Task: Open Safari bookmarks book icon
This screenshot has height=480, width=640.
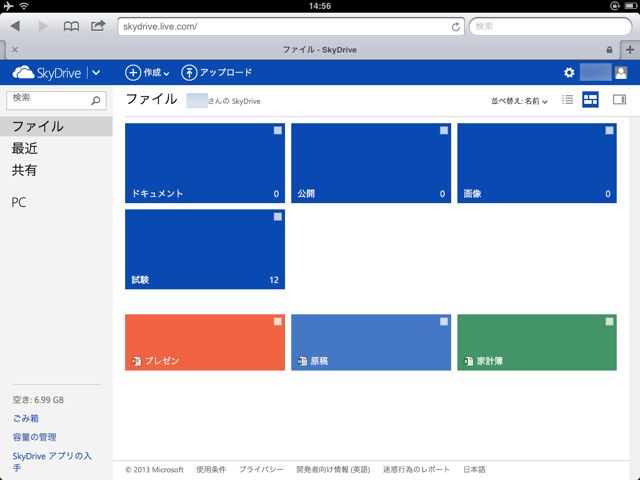Action: pos(71,27)
